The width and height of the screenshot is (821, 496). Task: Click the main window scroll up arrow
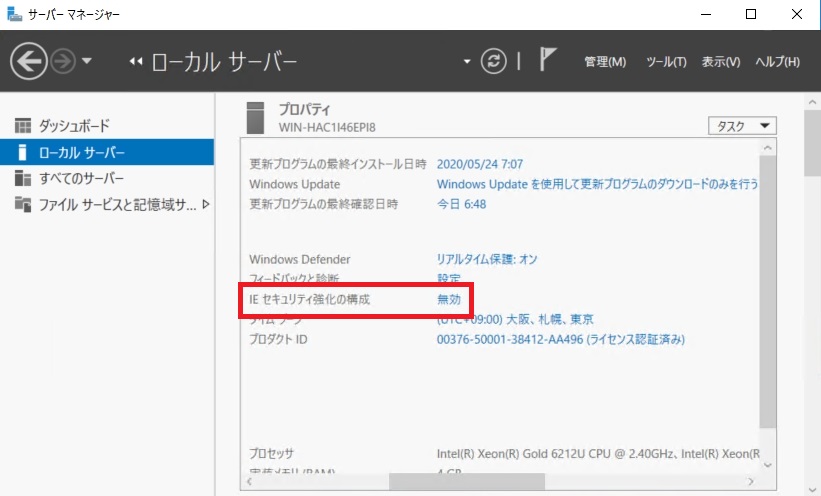(x=812, y=102)
